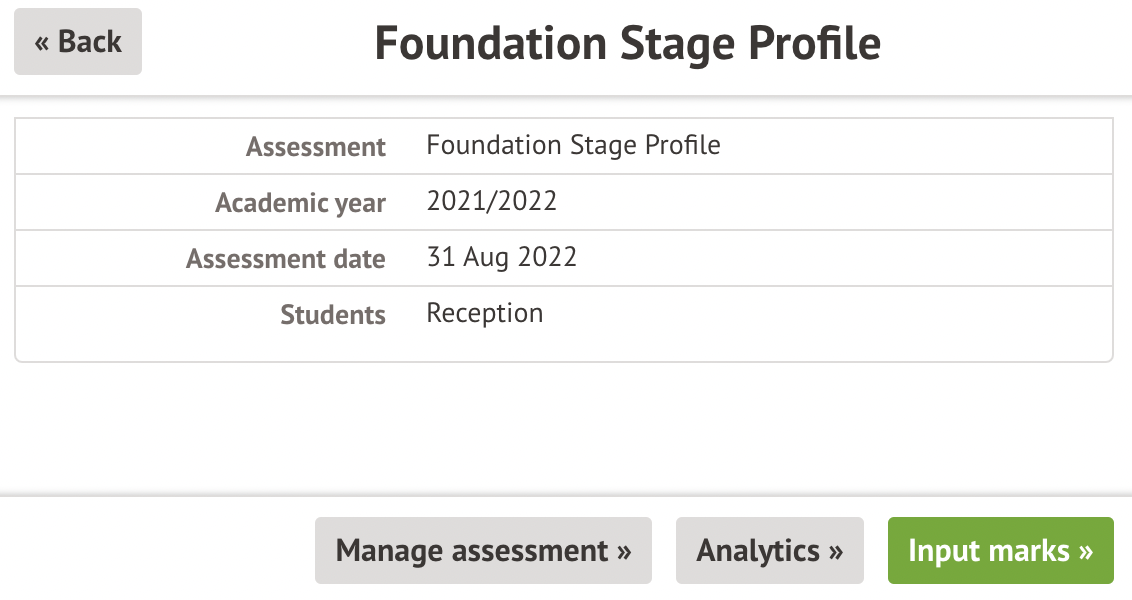Click the Assessment date field label

[285, 259]
